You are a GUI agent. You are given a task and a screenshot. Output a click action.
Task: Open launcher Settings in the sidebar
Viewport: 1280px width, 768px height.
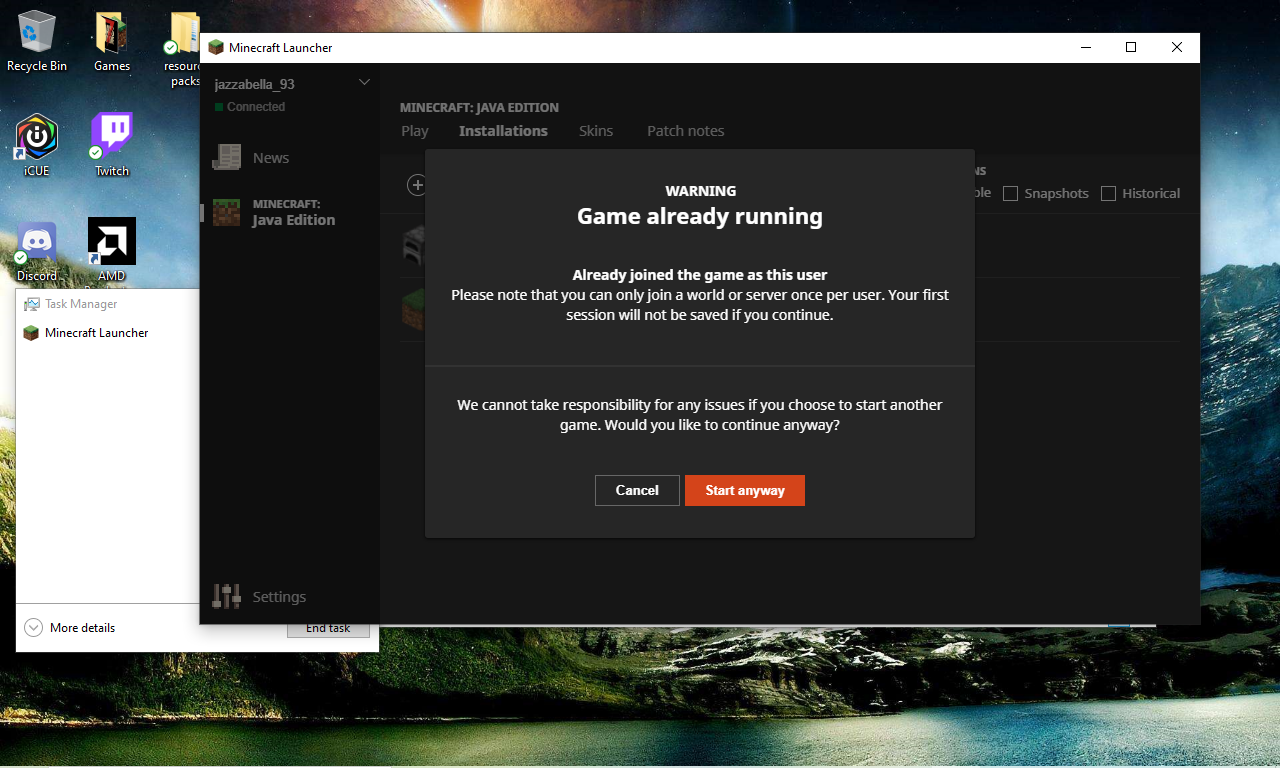[x=290, y=596]
